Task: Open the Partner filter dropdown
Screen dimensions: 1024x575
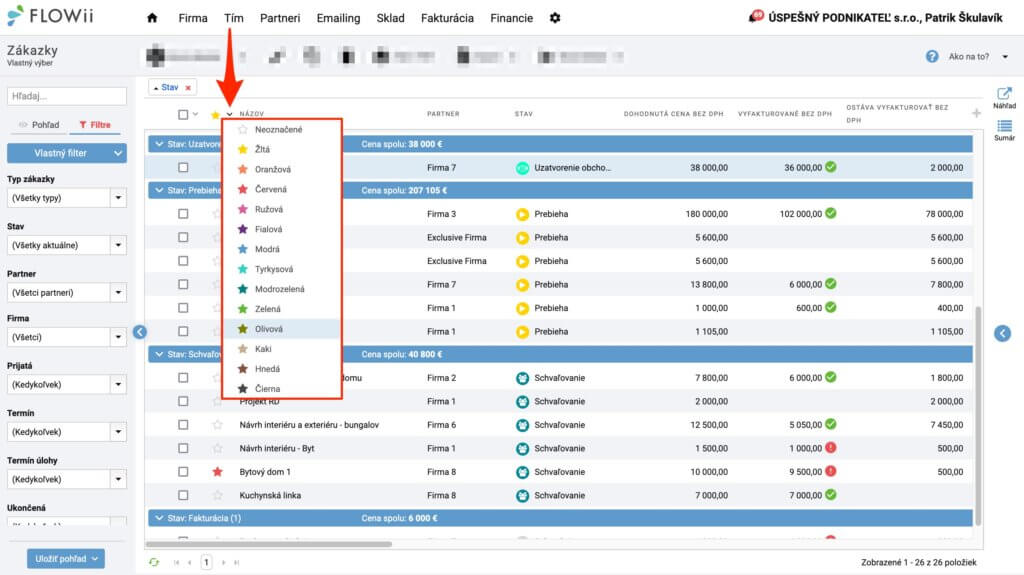Action: tap(67, 293)
